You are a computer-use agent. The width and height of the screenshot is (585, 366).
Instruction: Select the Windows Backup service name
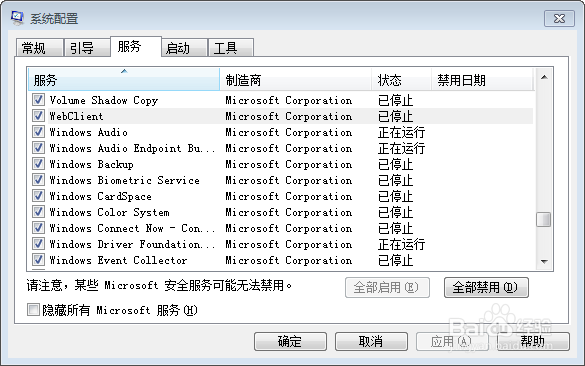(91, 165)
